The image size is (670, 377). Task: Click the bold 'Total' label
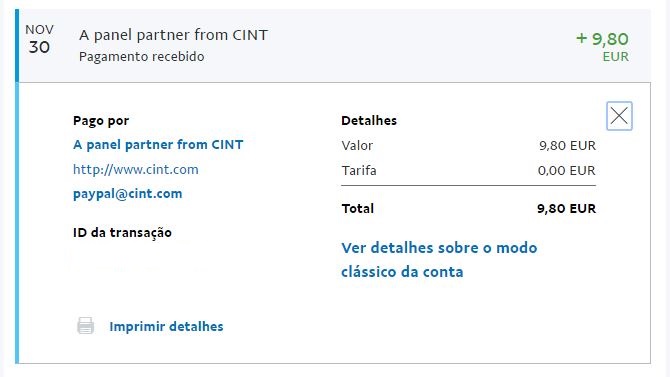[x=358, y=209]
